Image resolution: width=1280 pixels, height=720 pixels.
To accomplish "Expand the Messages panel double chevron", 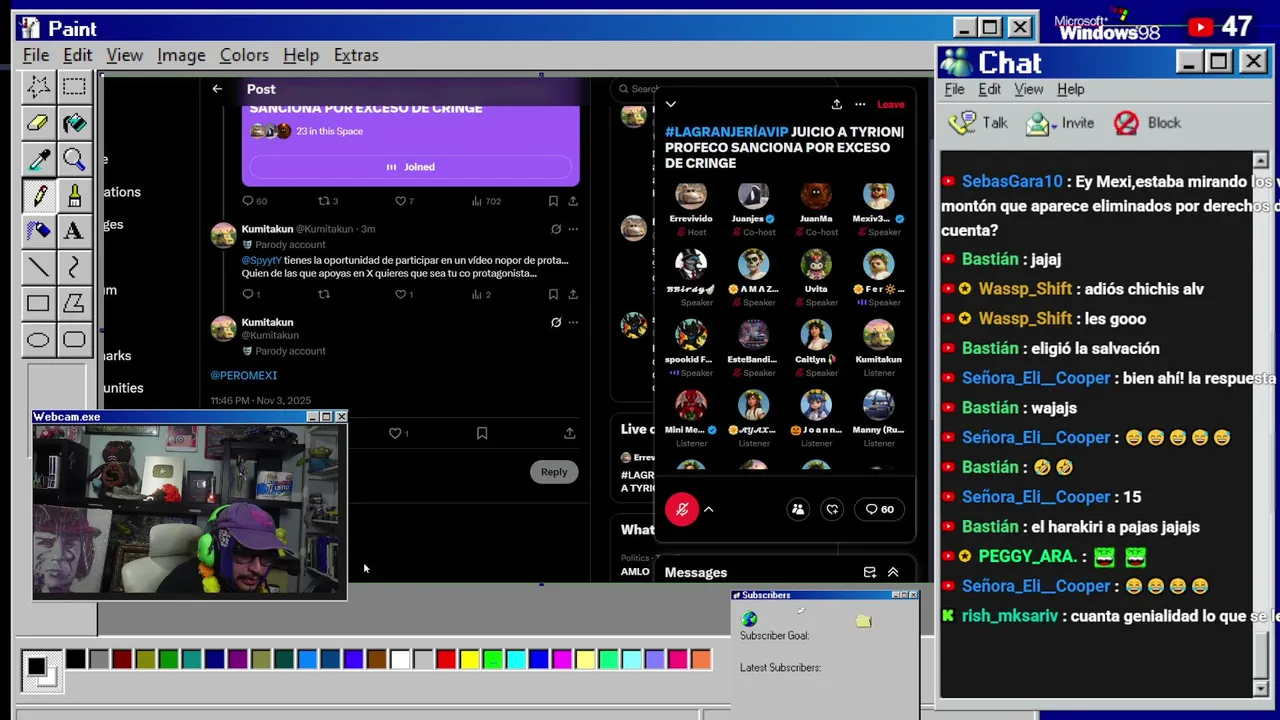I will tap(893, 572).
